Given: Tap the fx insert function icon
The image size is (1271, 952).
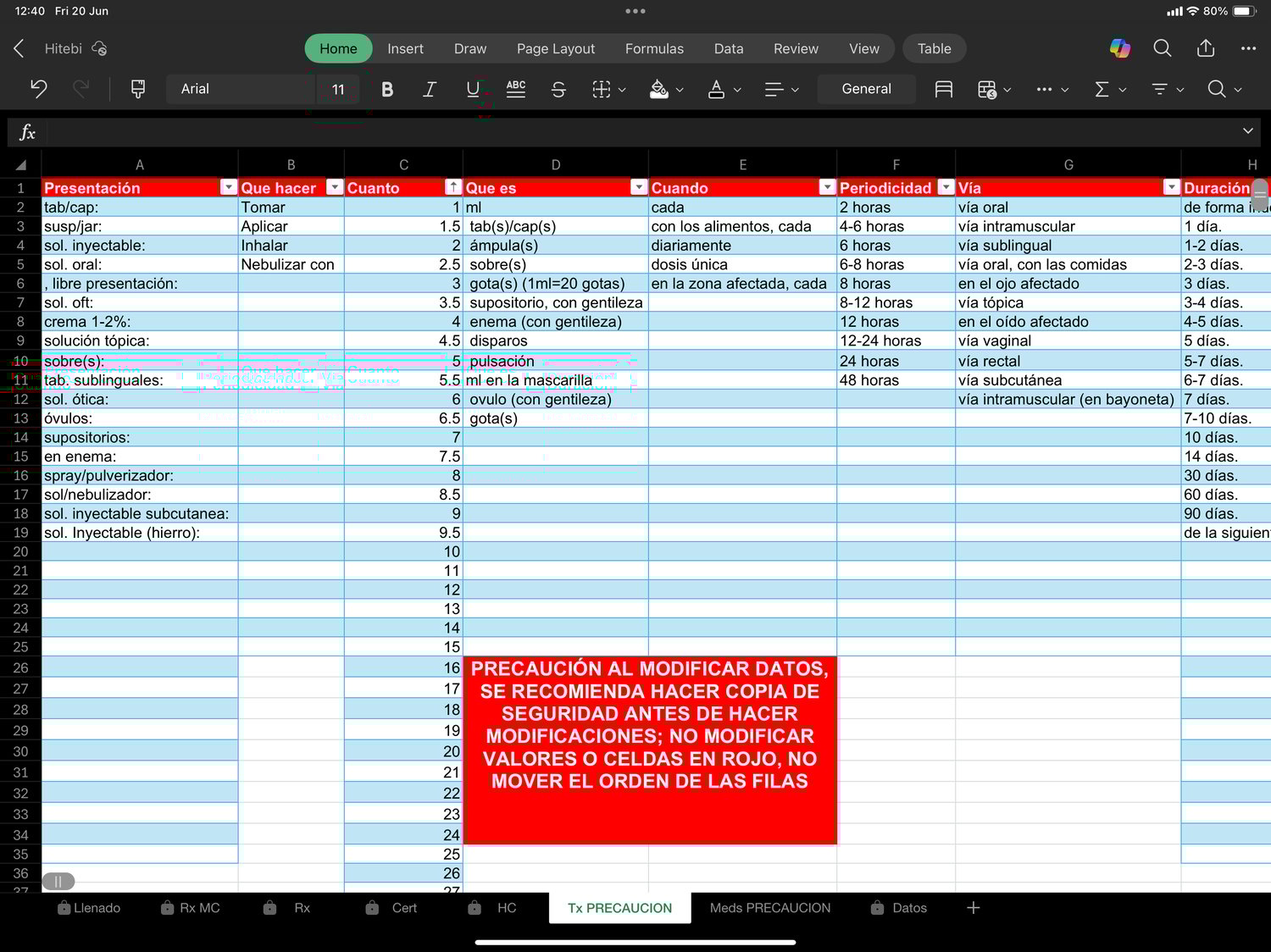Looking at the screenshot, I should point(27,131).
